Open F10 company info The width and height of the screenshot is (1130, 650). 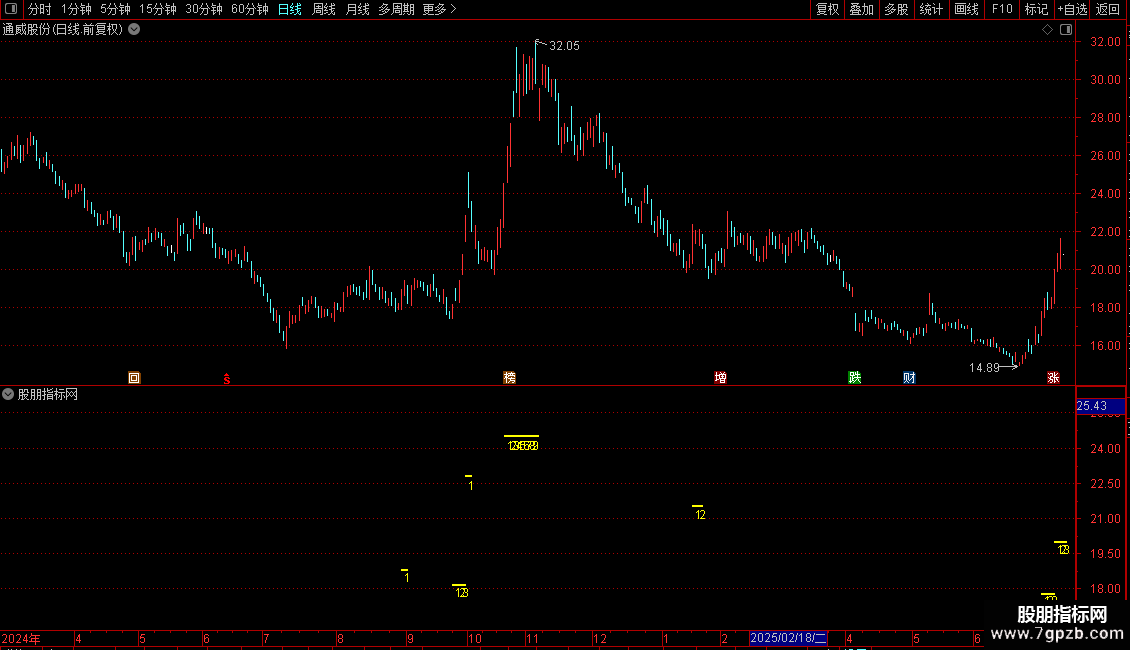click(1002, 9)
